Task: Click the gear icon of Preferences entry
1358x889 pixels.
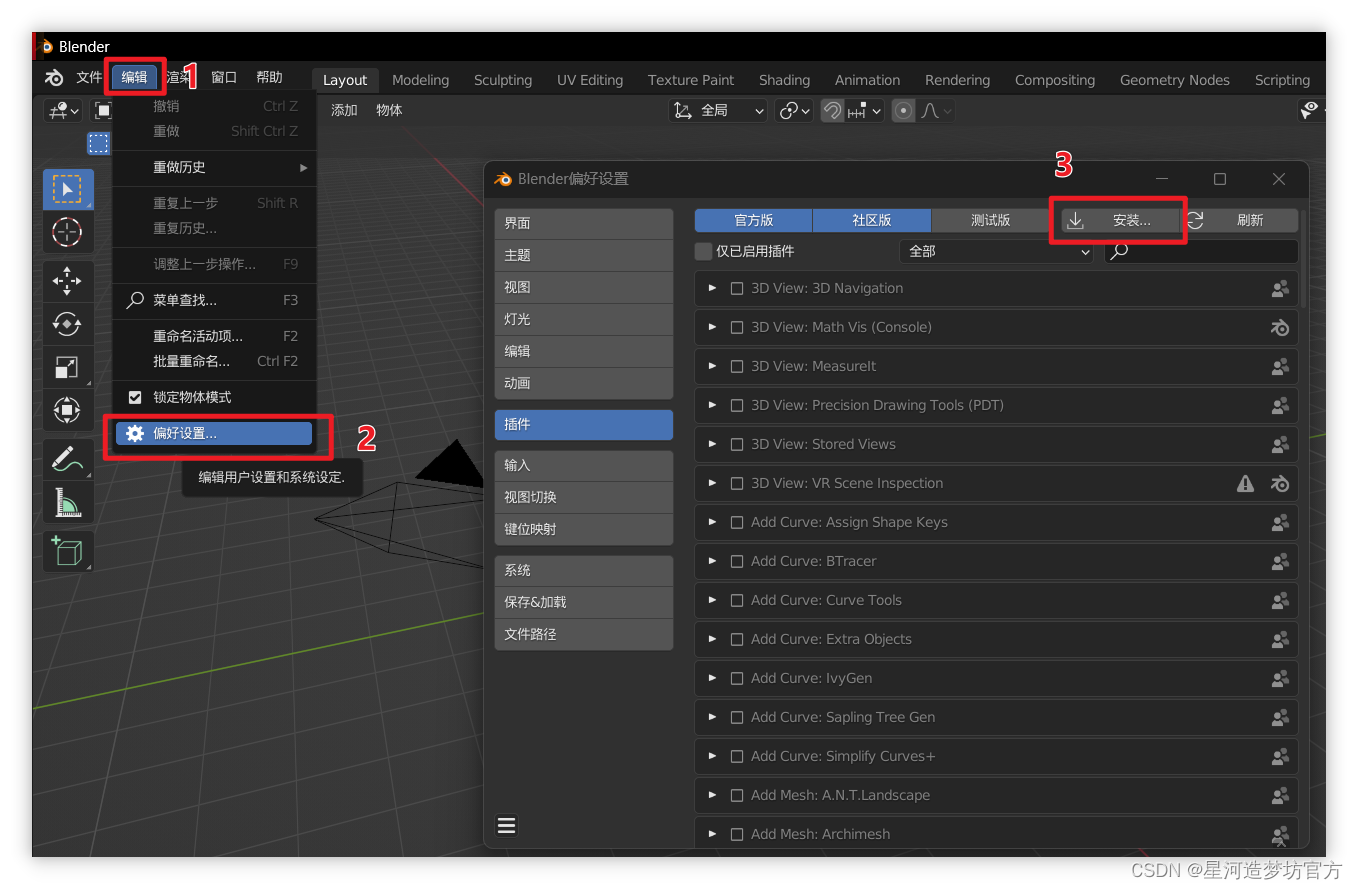Action: pos(135,433)
